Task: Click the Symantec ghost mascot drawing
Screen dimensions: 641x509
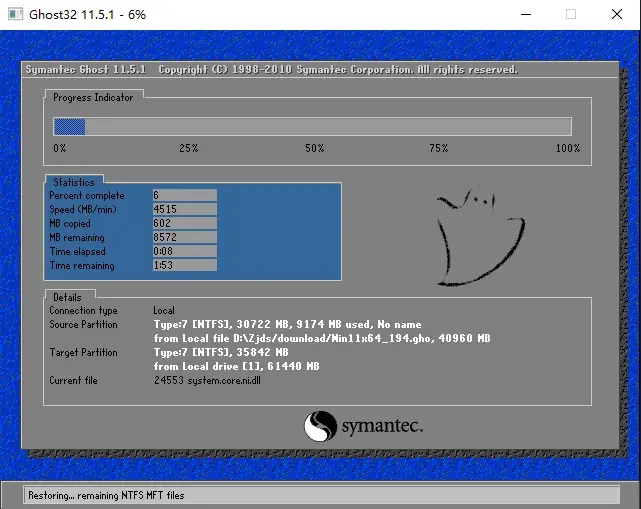Action: tap(481, 236)
